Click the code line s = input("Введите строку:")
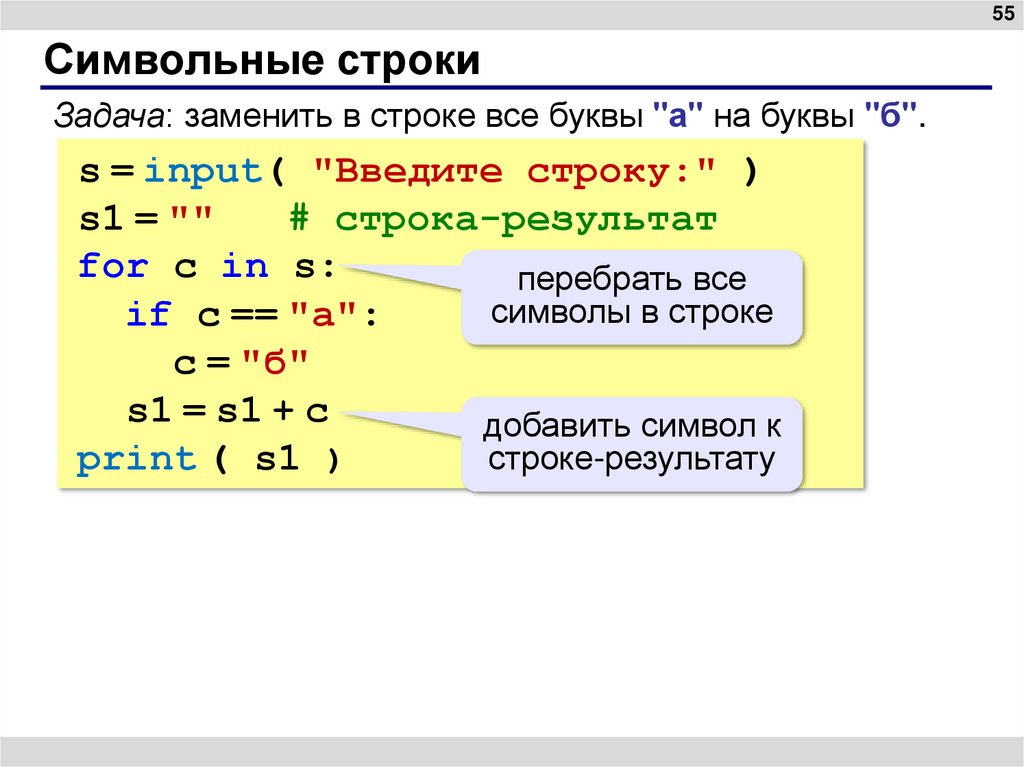Screen dimensions: 1024x767 click(x=418, y=172)
